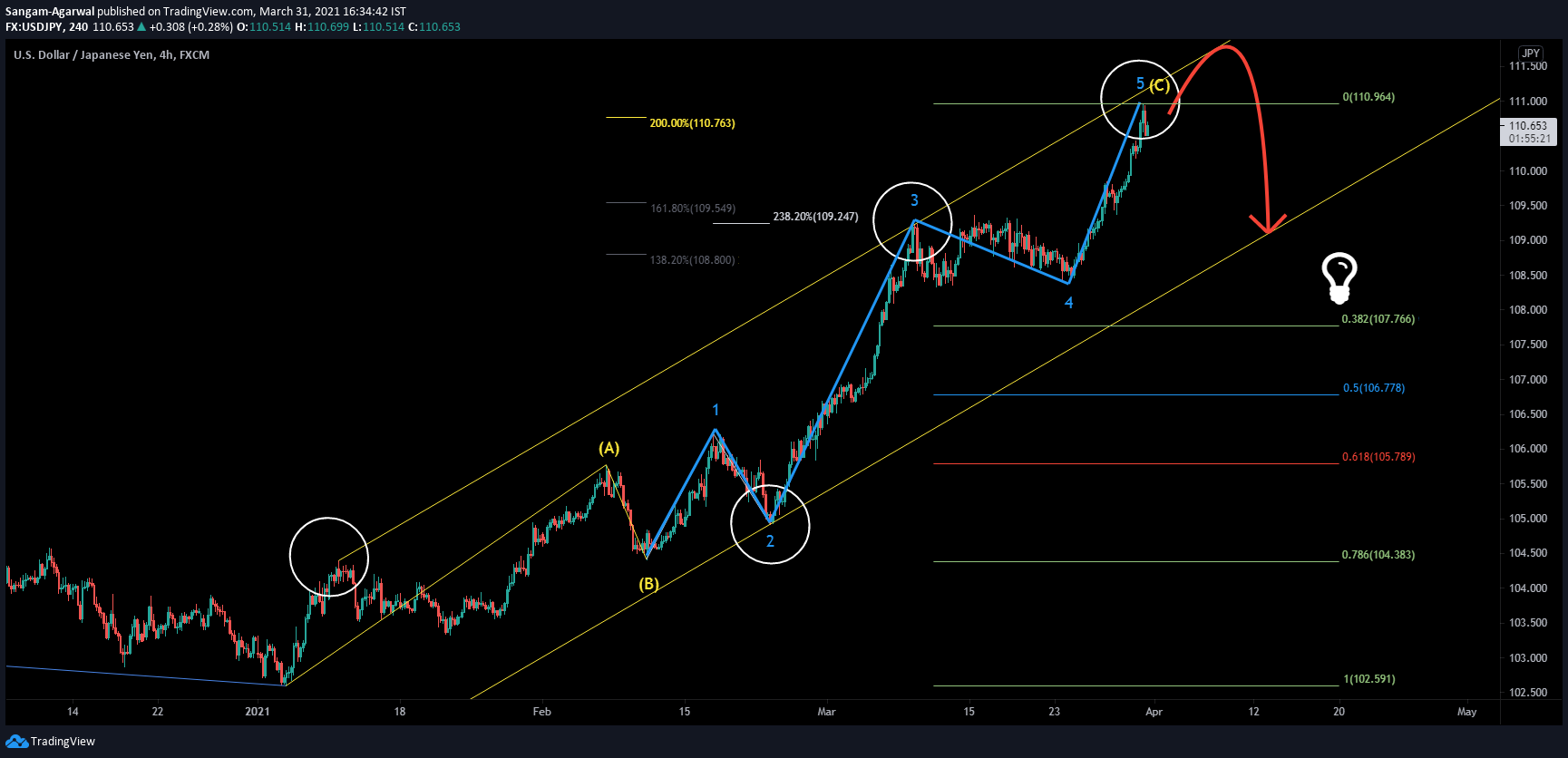Click the TradingView wordmark text at bottom
1568x758 pixels.
pyautogui.click(x=63, y=742)
